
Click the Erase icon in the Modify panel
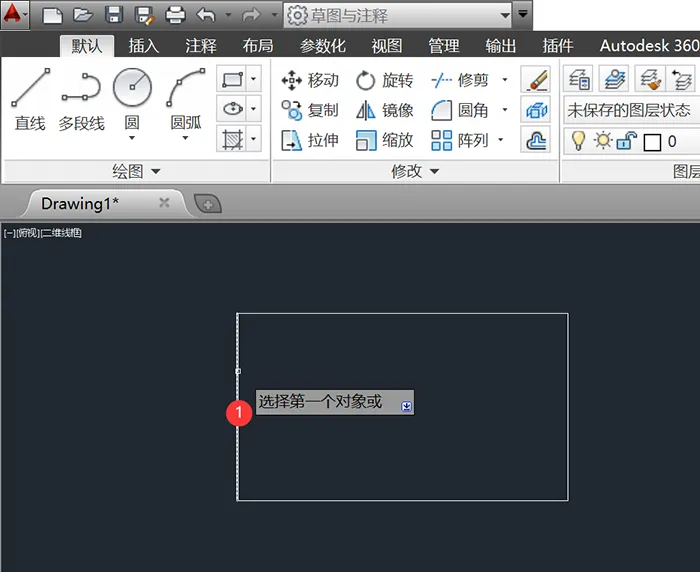(536, 79)
